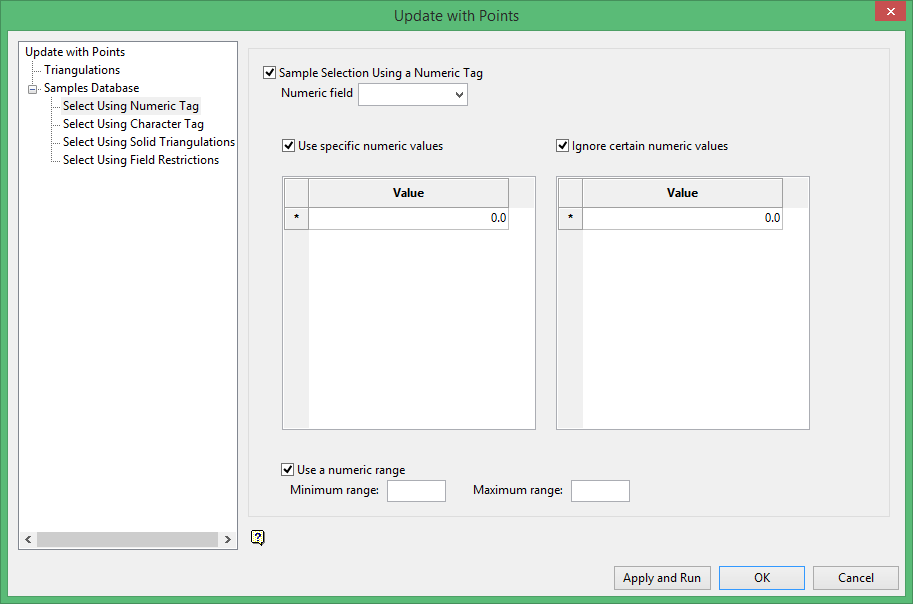Click the specific values table Value cell
This screenshot has width=913, height=604.
[408, 218]
